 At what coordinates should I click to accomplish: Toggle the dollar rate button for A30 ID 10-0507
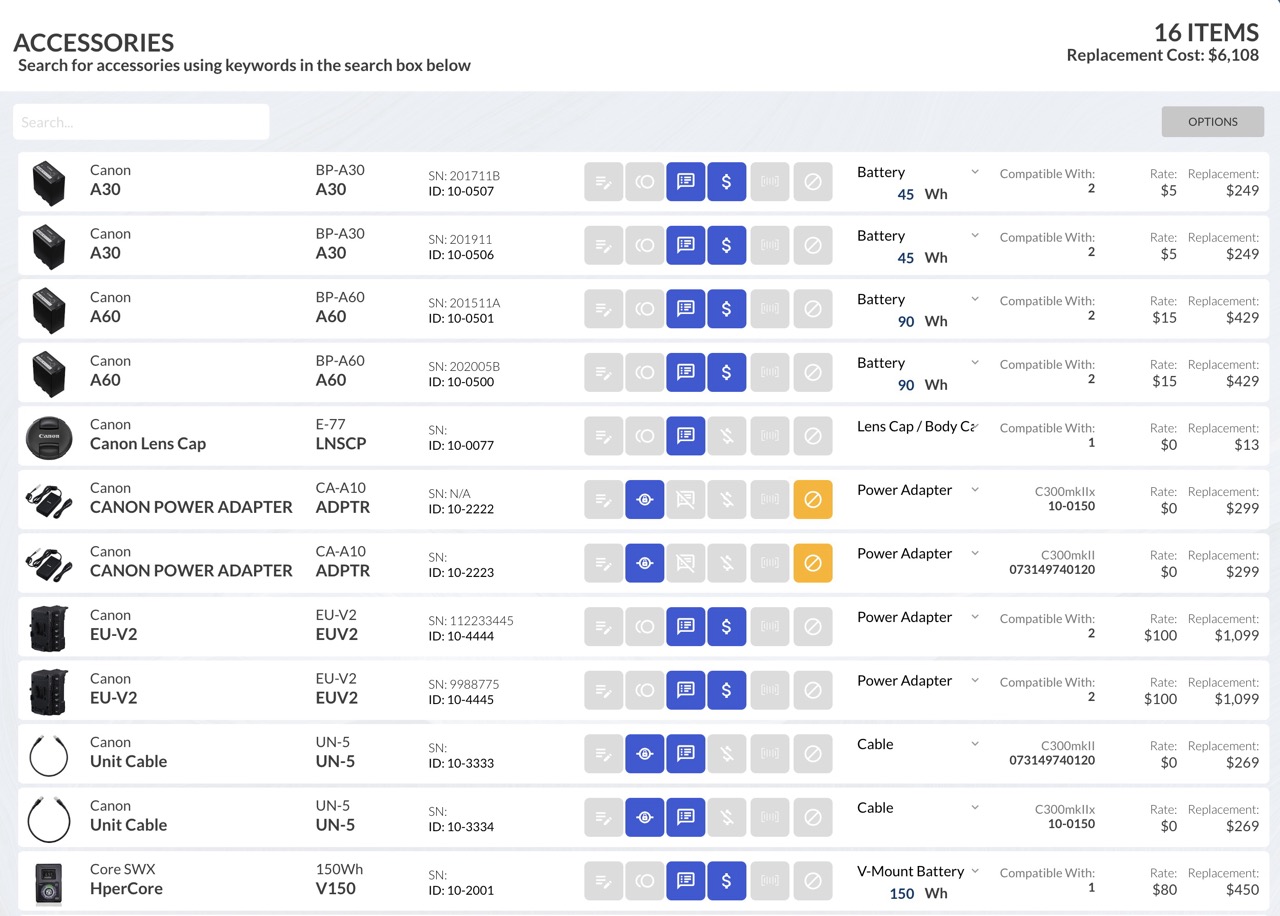(727, 182)
